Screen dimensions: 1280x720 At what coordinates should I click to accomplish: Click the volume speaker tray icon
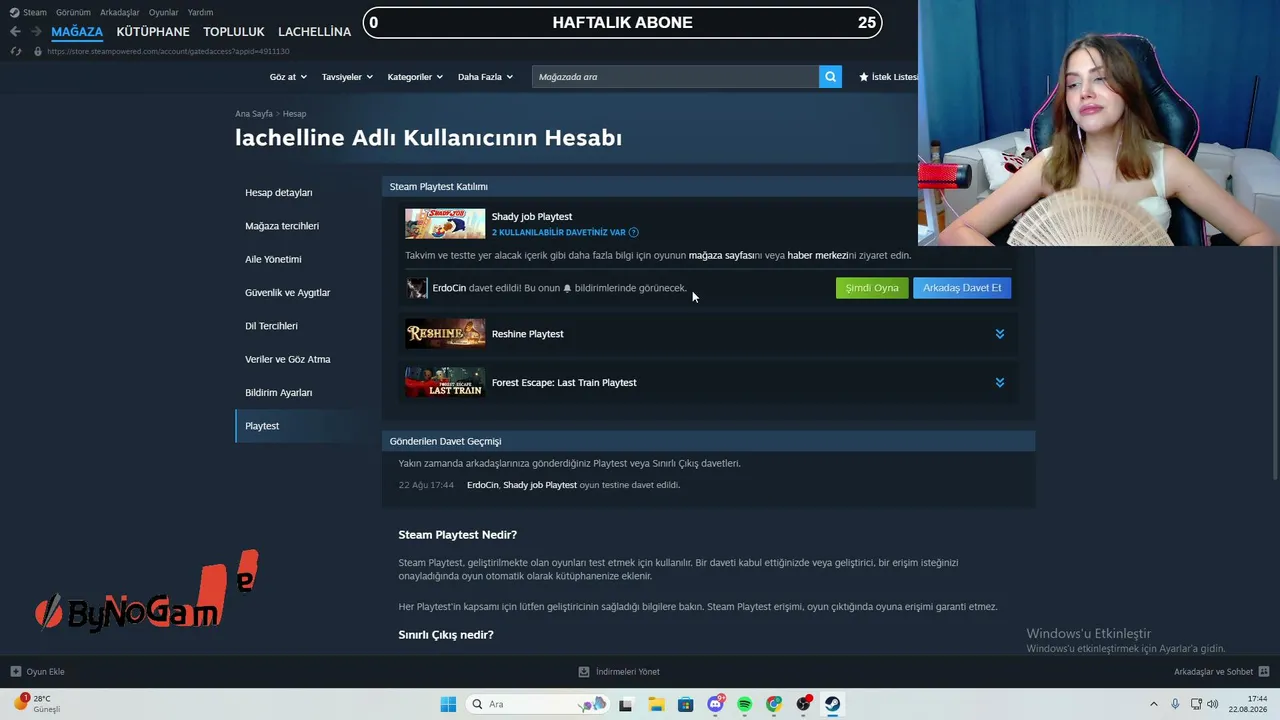1213,704
